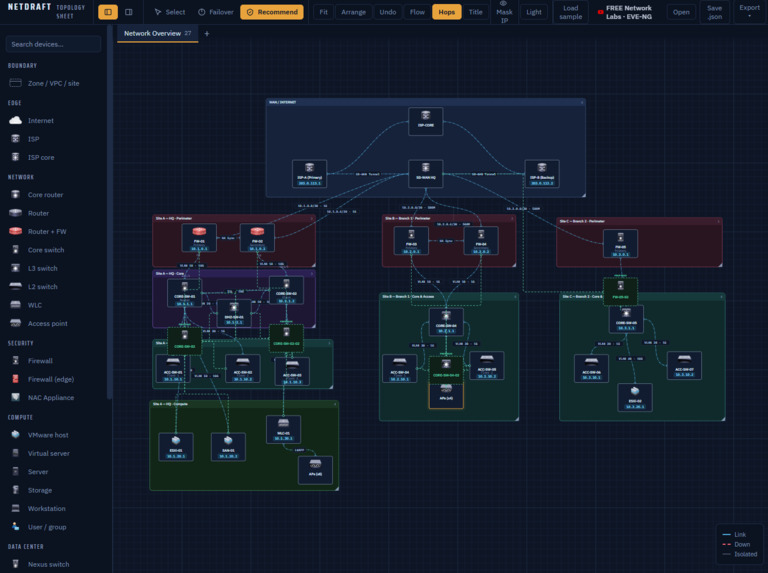The height and width of the screenshot is (573, 768).
Task: Select the FW-03 node in Site B
Action: tap(411, 240)
